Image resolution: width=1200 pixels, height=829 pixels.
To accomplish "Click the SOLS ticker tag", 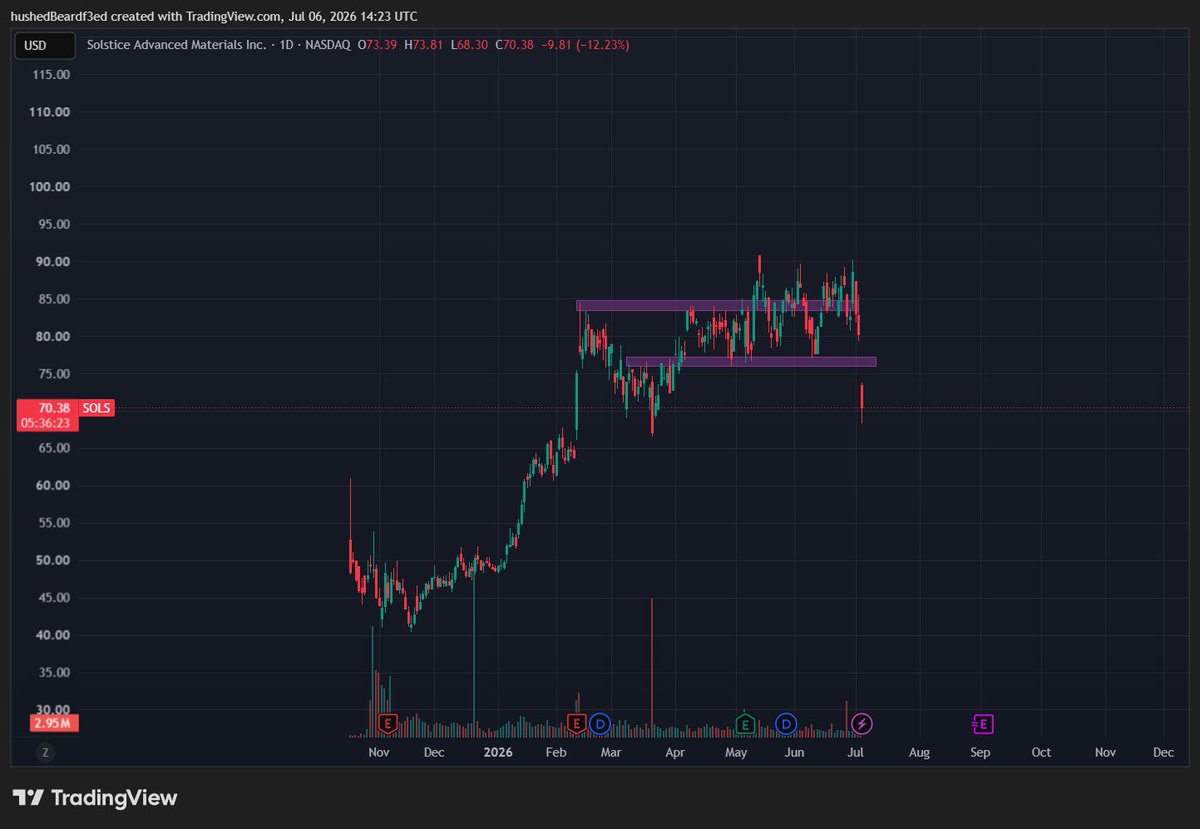I will pos(98,408).
